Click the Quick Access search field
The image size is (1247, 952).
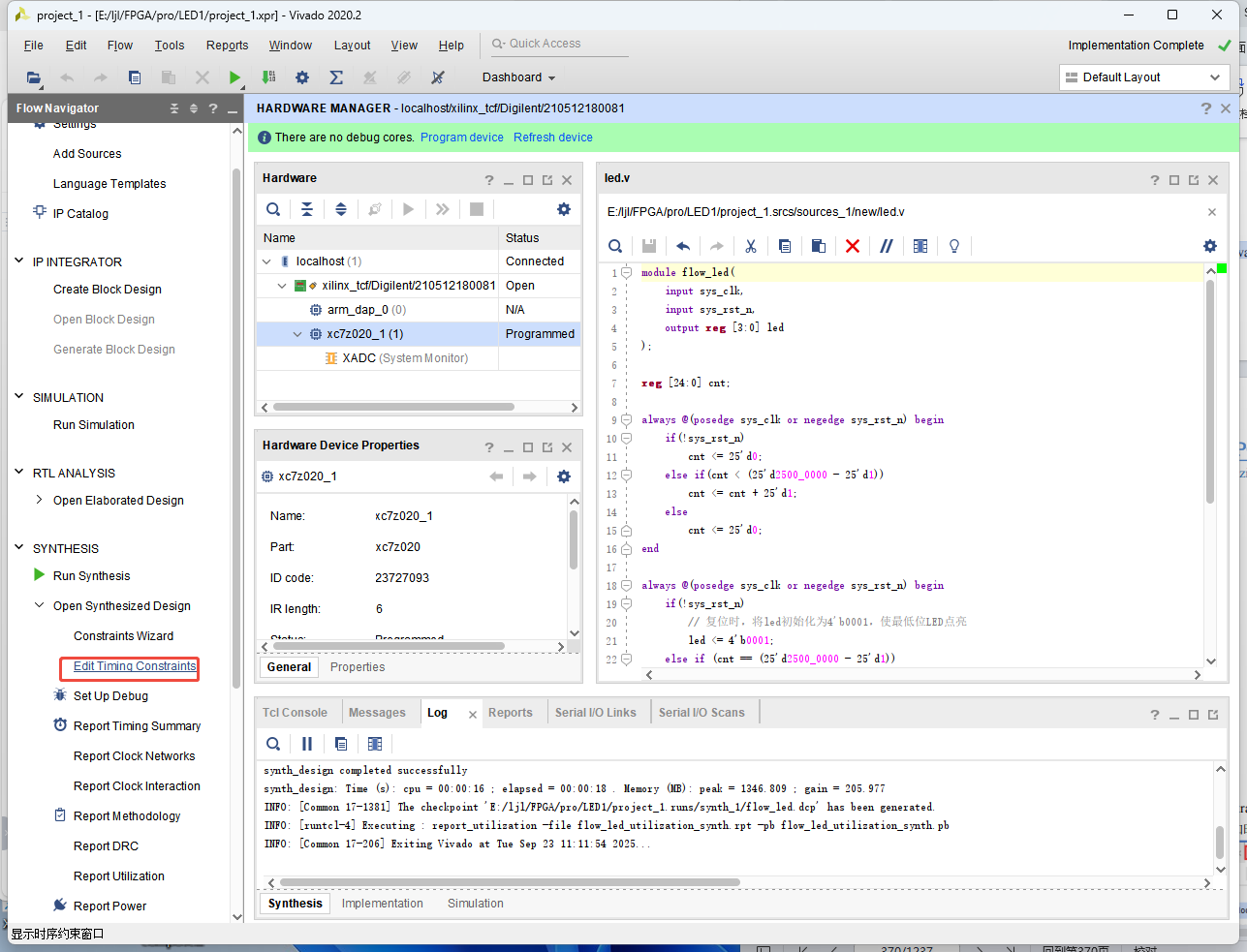pos(558,44)
